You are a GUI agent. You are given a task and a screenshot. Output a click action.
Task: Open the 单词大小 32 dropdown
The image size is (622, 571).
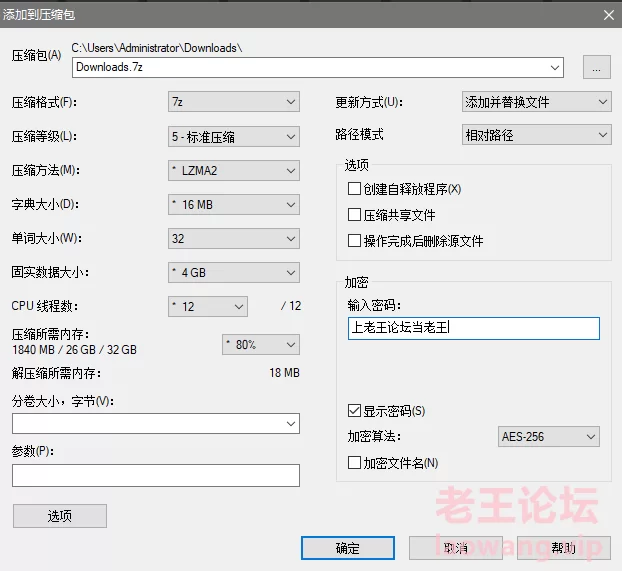point(234,238)
